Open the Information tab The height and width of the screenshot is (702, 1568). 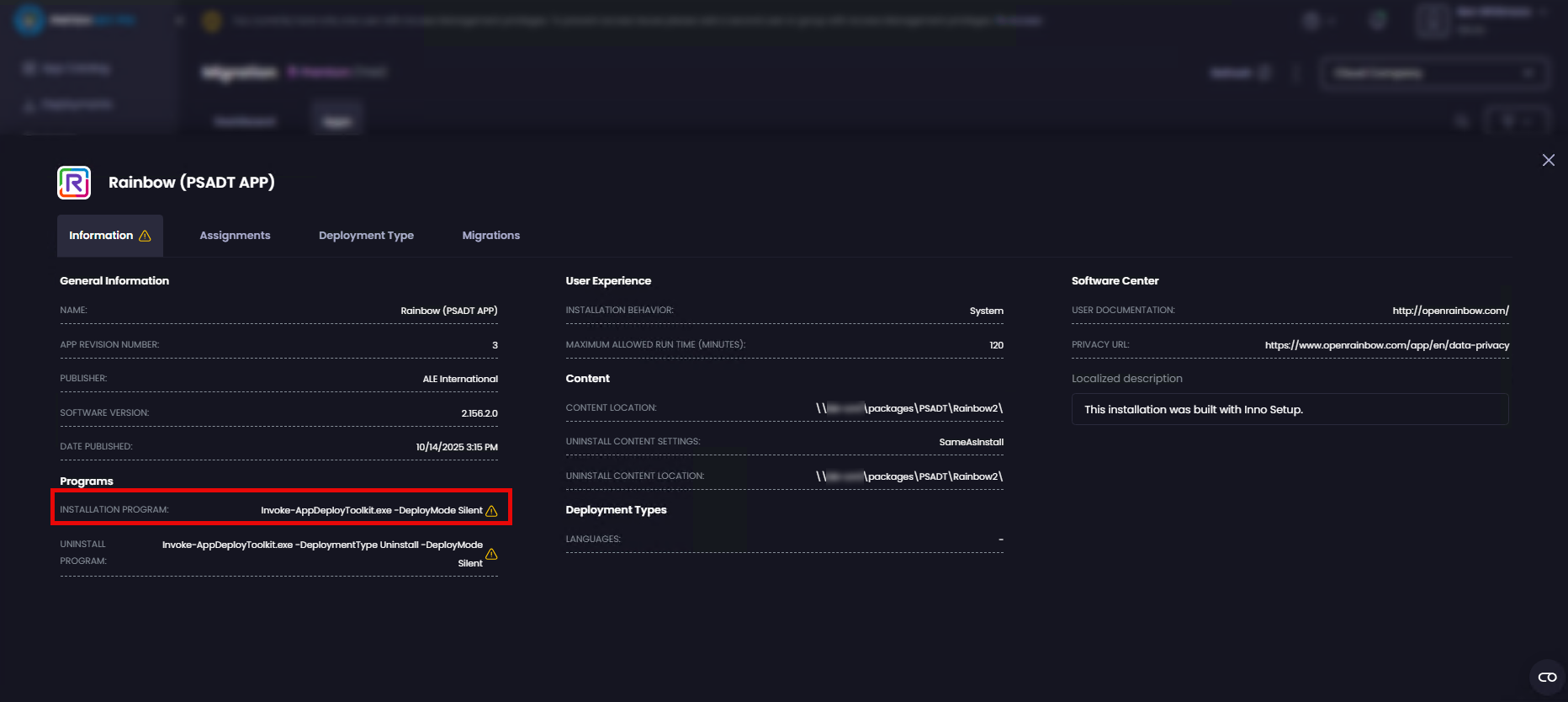110,236
